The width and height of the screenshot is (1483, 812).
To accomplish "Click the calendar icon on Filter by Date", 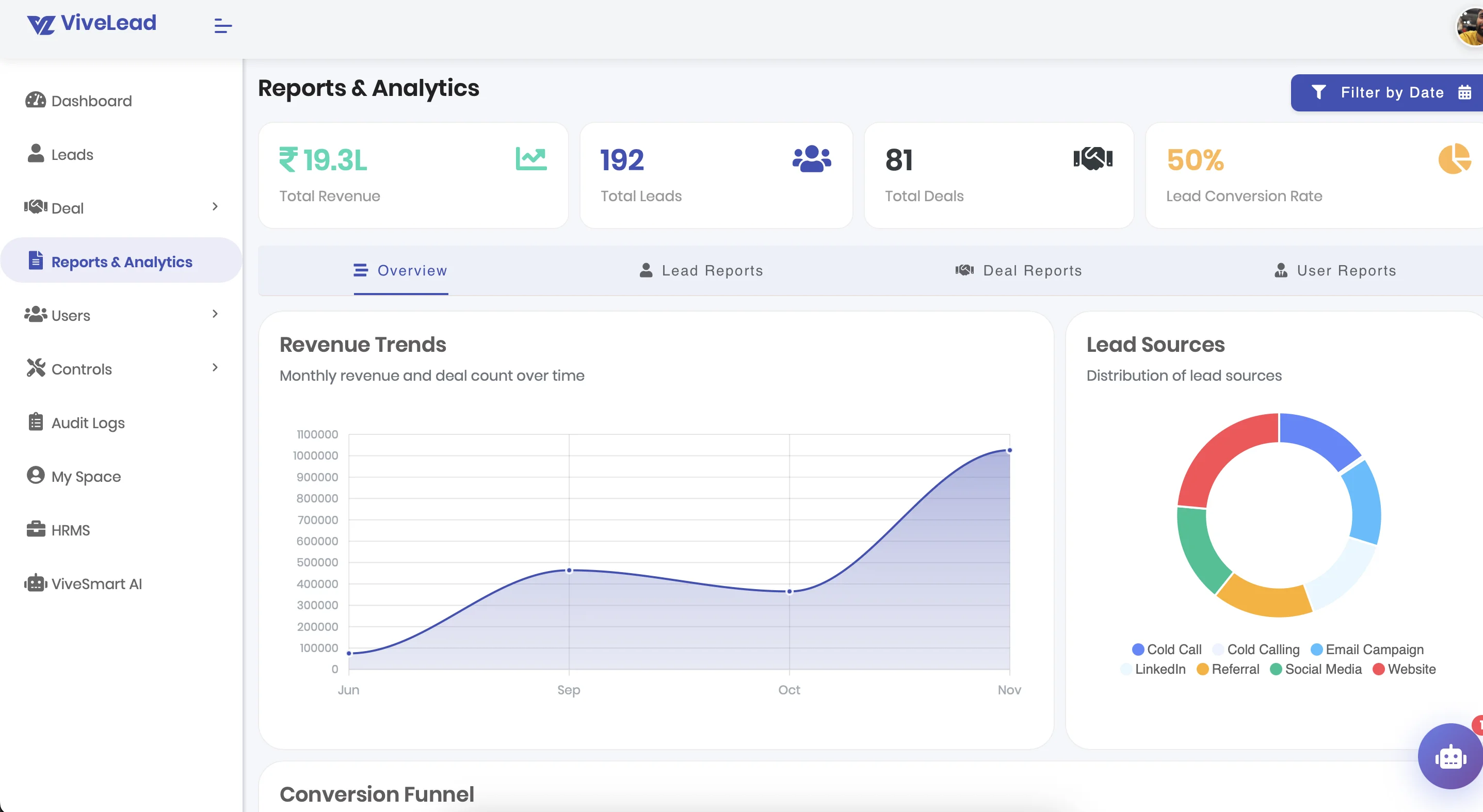I will [x=1466, y=92].
